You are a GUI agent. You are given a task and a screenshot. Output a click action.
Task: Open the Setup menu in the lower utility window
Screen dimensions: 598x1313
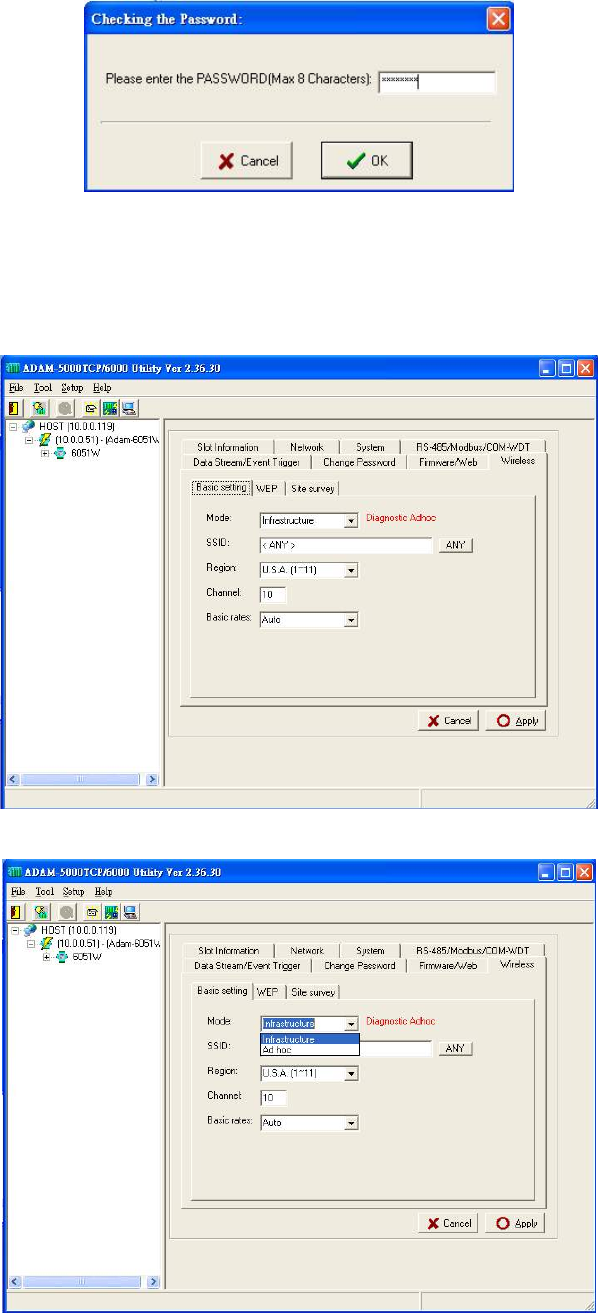[73, 891]
